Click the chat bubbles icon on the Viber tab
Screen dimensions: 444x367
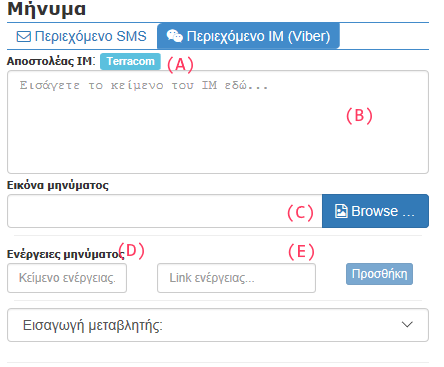click(x=175, y=36)
